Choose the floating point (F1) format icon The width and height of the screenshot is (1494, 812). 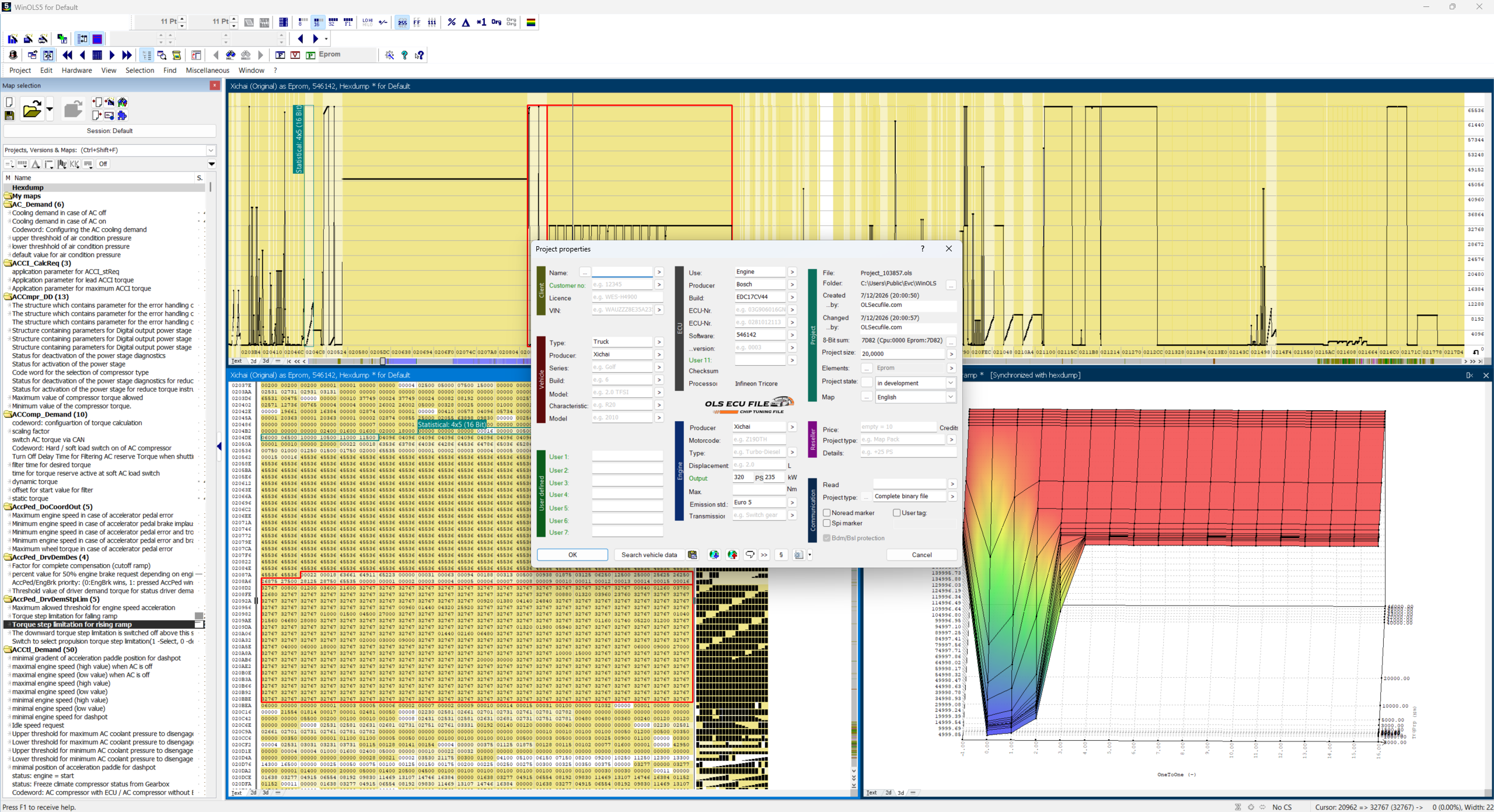click(348, 22)
